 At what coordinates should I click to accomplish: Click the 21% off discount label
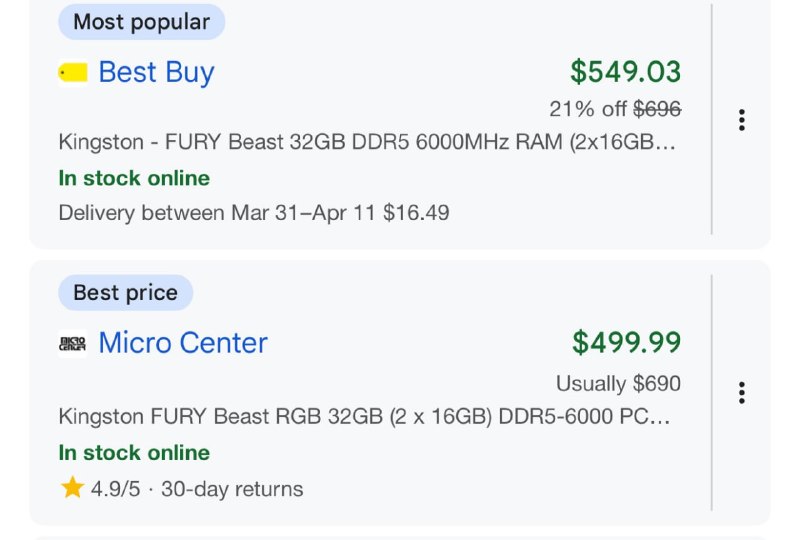[587, 109]
